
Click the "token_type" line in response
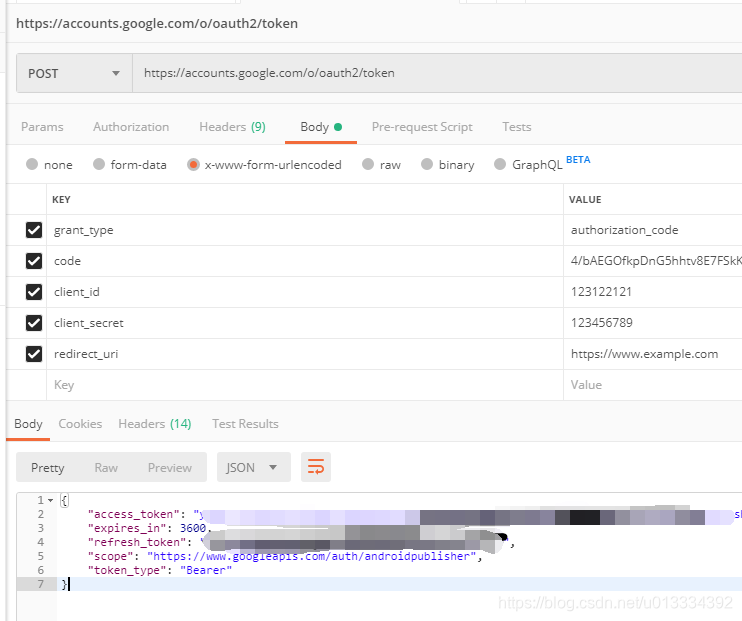[x=160, y=570]
